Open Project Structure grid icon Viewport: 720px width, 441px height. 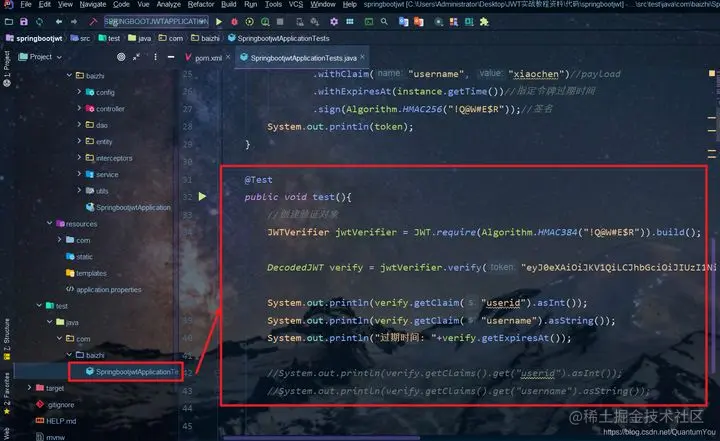pyautogui.click(x=349, y=22)
